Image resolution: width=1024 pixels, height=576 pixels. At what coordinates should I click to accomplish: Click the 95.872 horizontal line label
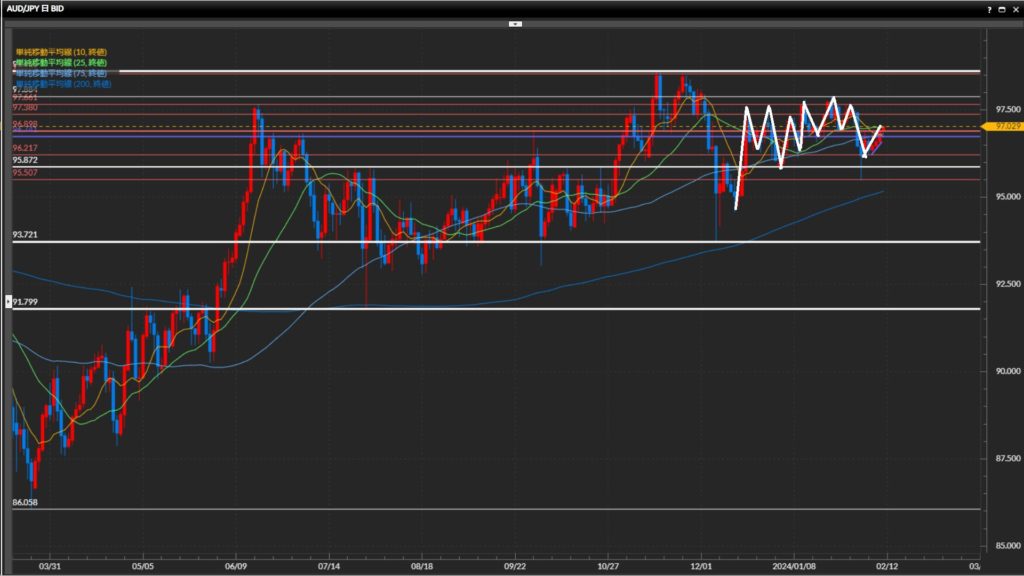pyautogui.click(x=26, y=160)
